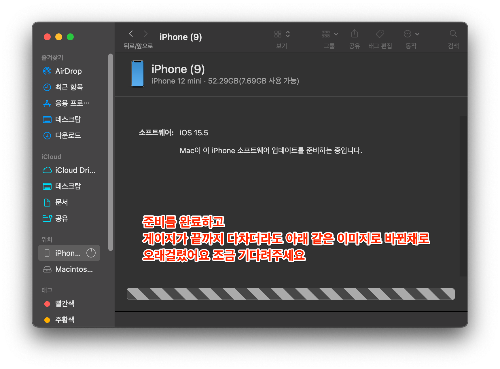
Task: Click the iCloud section header
Action: [x=51, y=157]
